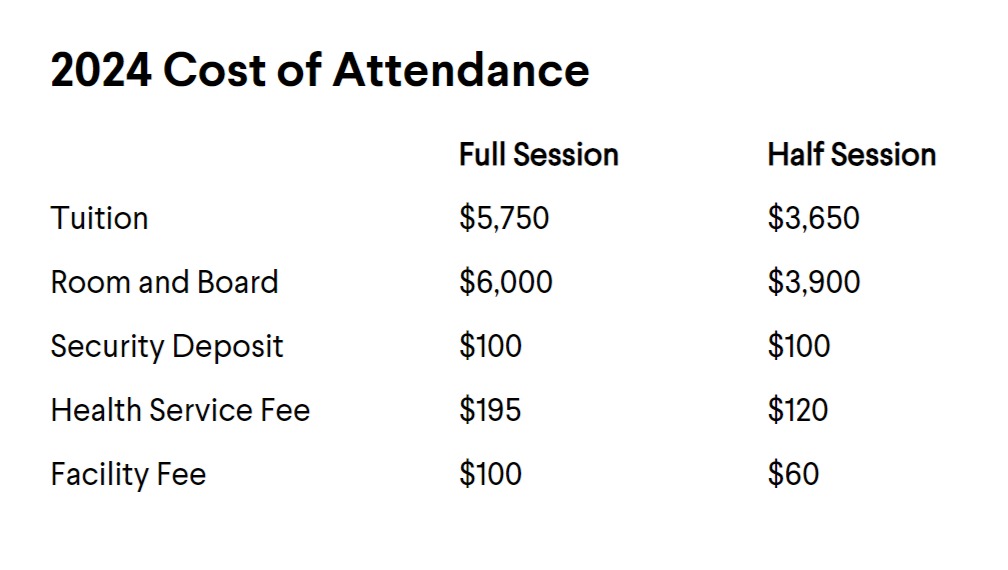Image resolution: width=1008 pixels, height=570 pixels.
Task: Click the $195 health service fee
Action: (490, 410)
